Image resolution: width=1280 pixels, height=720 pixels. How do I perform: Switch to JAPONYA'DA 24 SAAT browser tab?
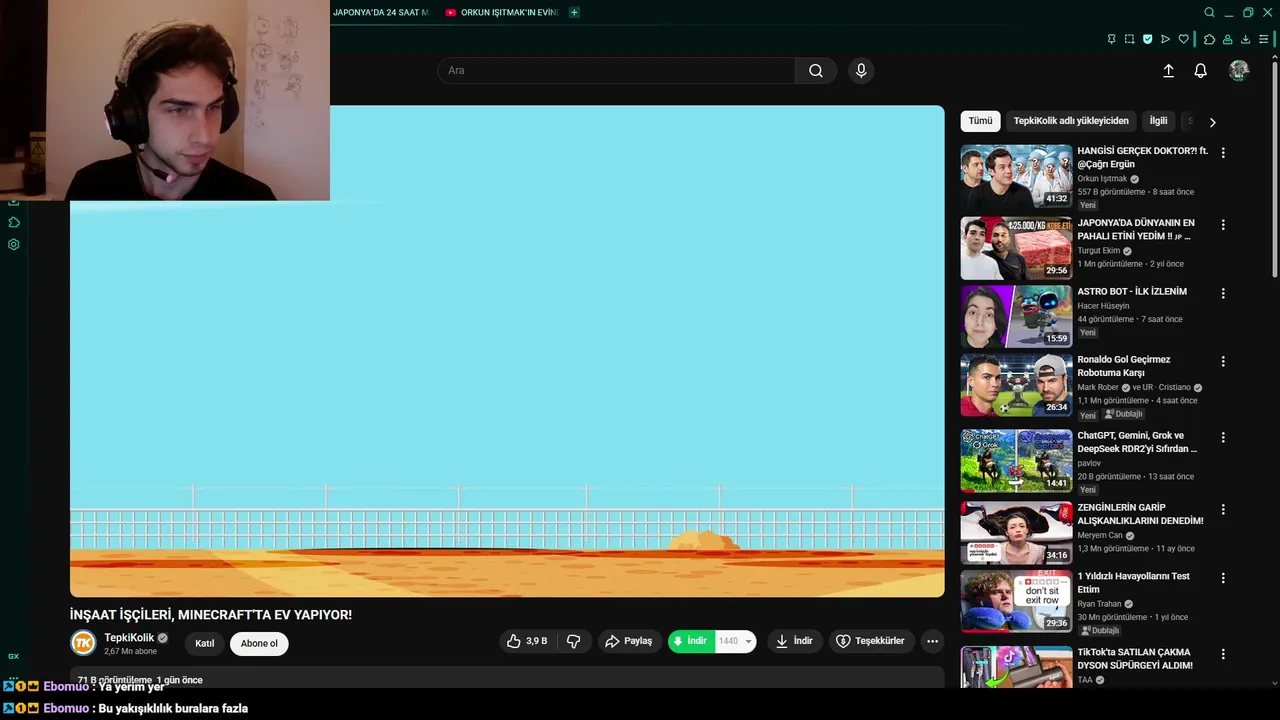[x=381, y=13]
